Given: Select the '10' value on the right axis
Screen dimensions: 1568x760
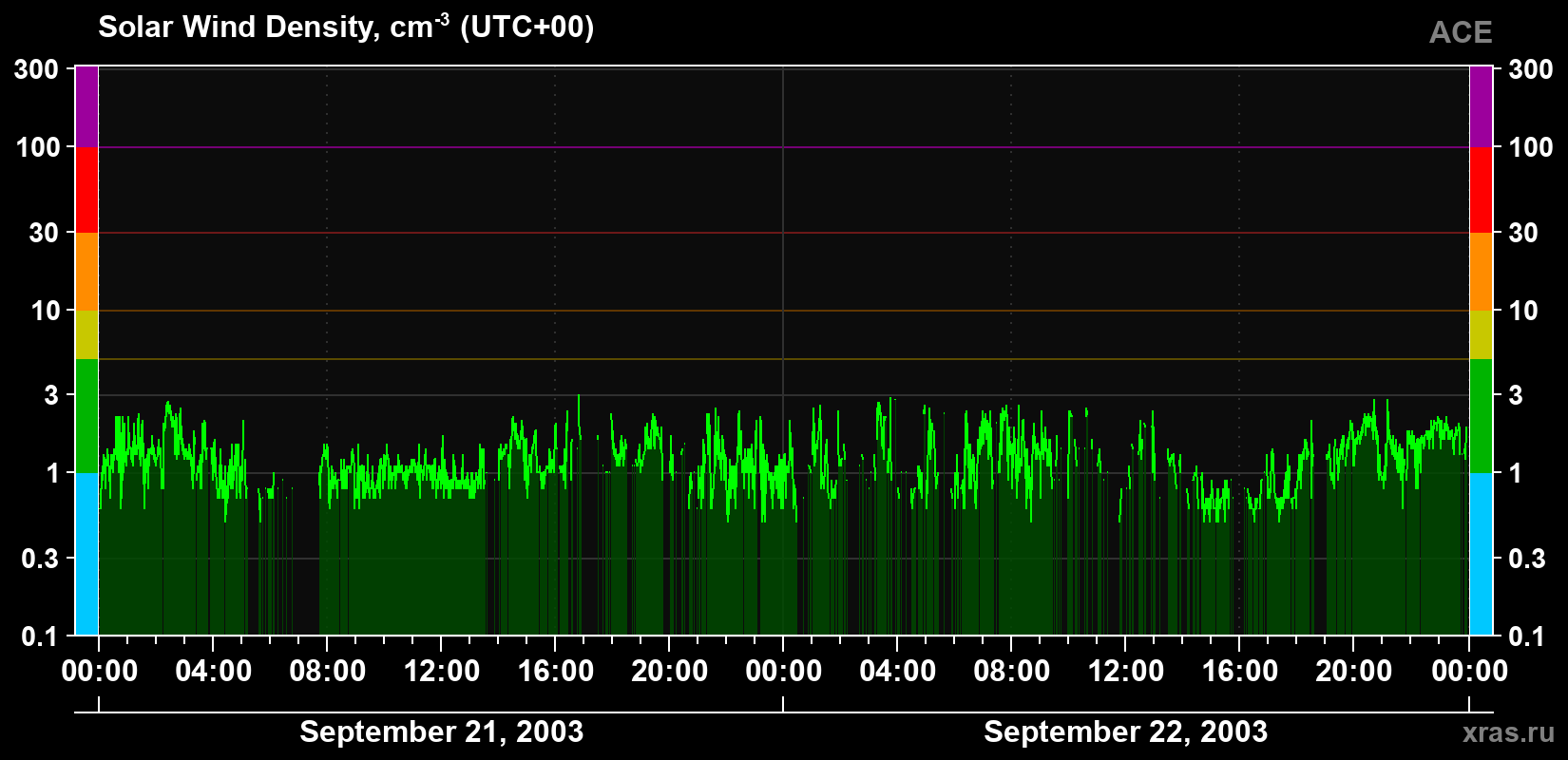Looking at the screenshot, I should [1523, 311].
